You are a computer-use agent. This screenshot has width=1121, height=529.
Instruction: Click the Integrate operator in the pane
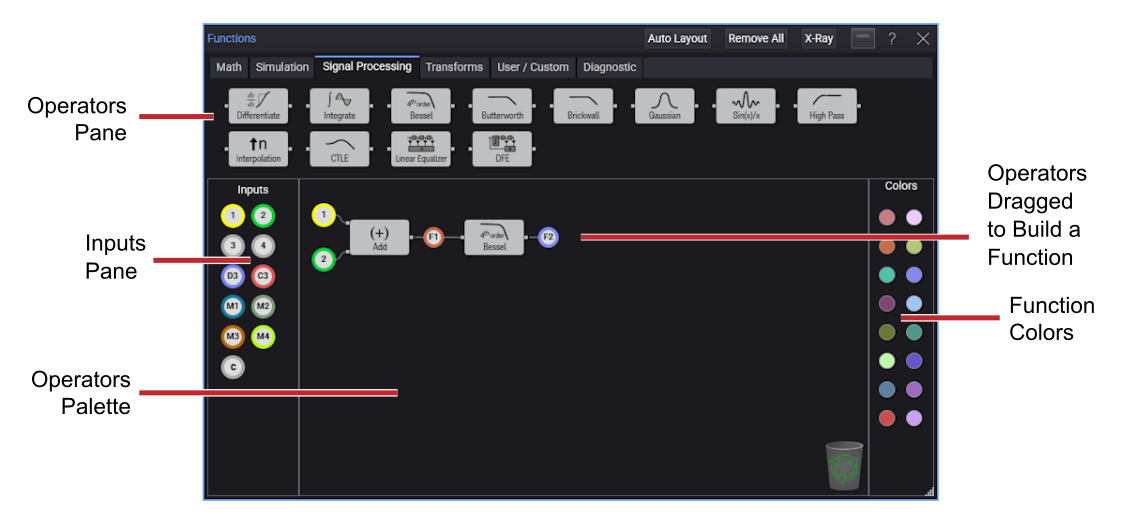[x=339, y=105]
